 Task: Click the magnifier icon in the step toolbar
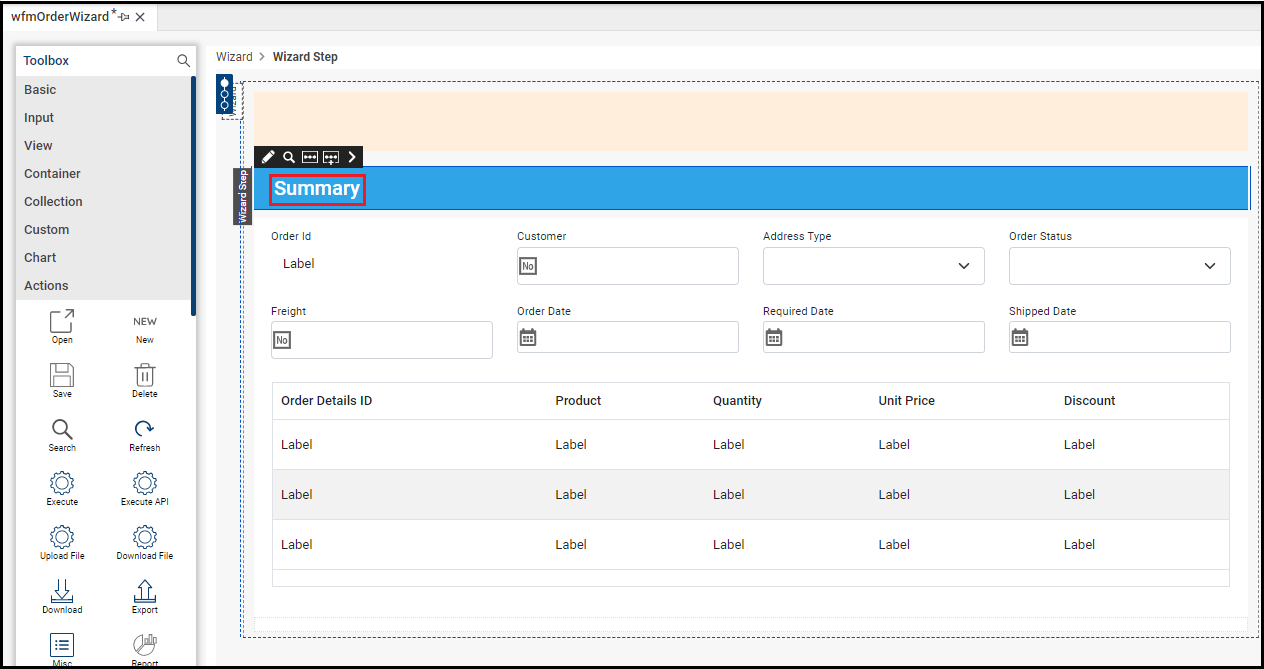pos(289,157)
